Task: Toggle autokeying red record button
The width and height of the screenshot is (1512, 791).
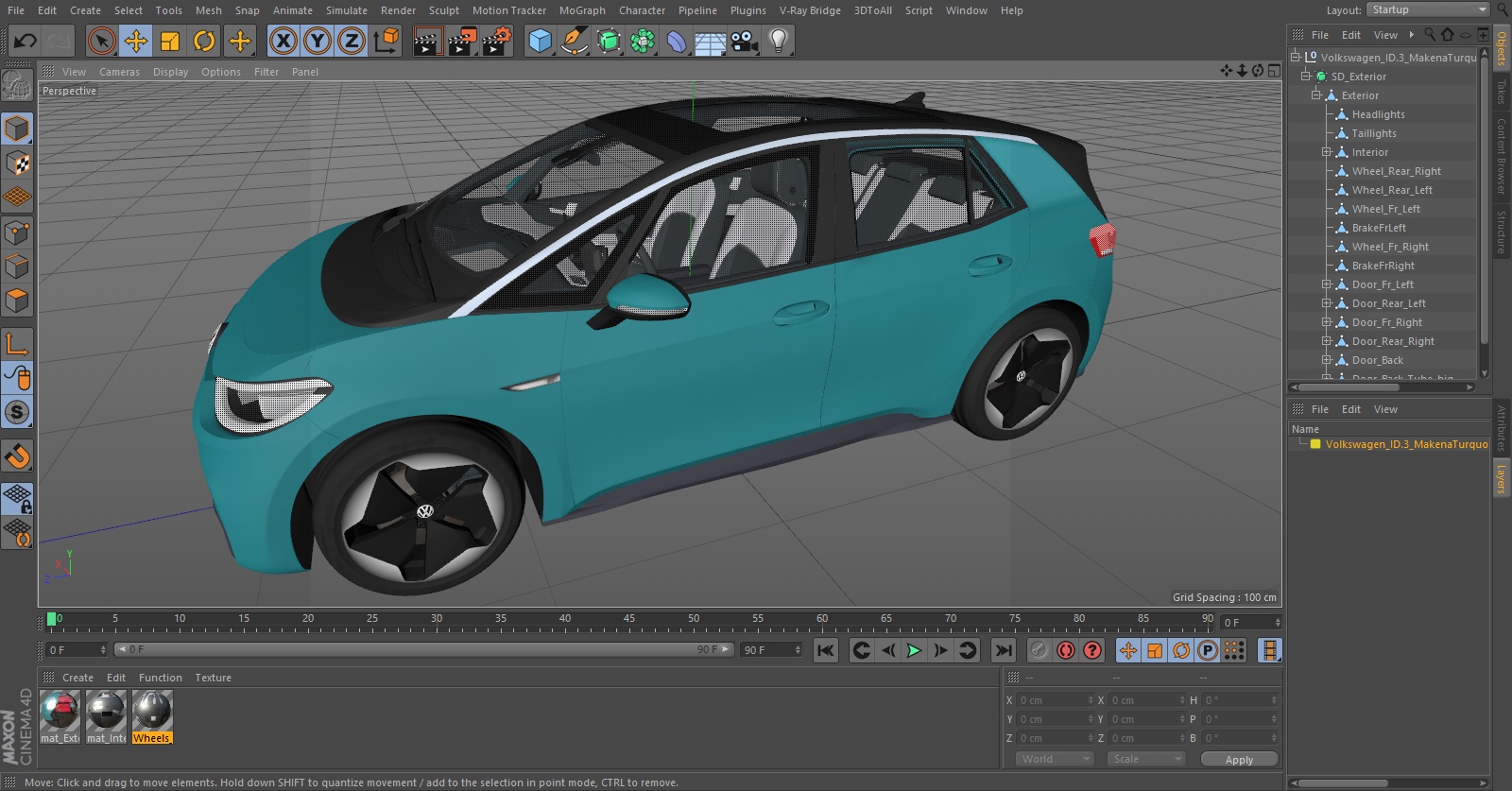Action: pos(1065,650)
